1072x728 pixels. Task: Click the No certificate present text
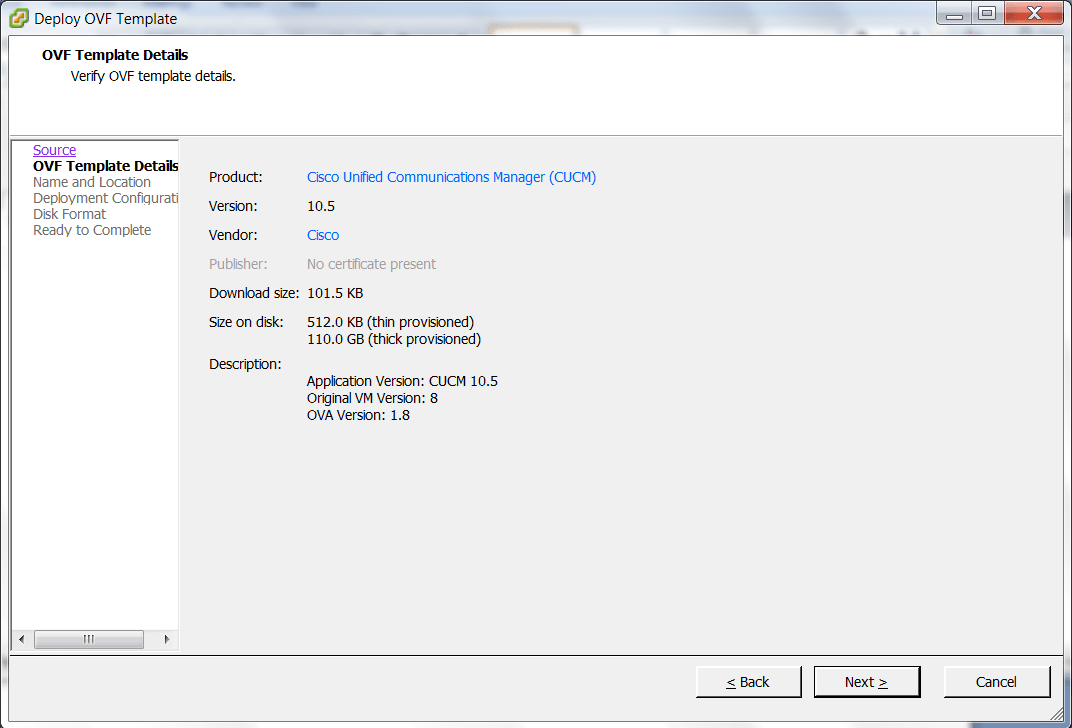371,264
